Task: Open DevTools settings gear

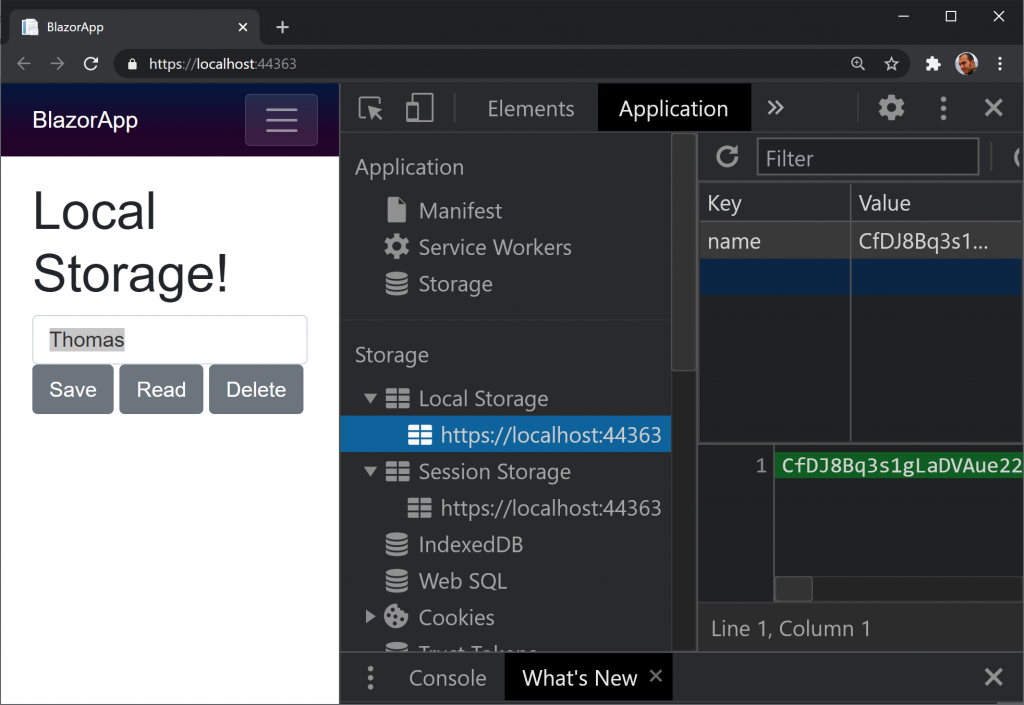Action: pos(891,108)
